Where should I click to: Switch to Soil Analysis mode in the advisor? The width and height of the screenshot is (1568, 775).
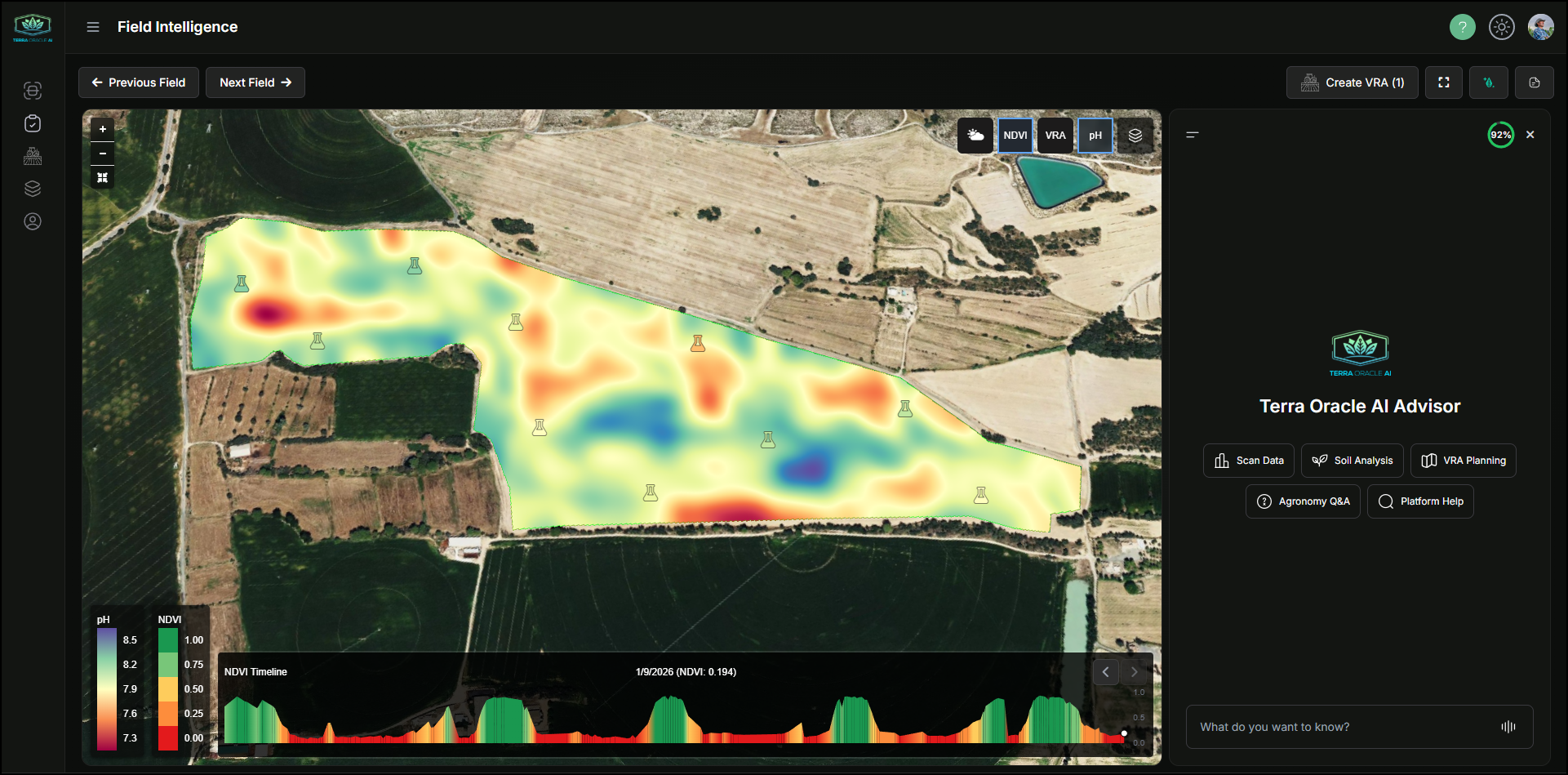pos(1352,460)
